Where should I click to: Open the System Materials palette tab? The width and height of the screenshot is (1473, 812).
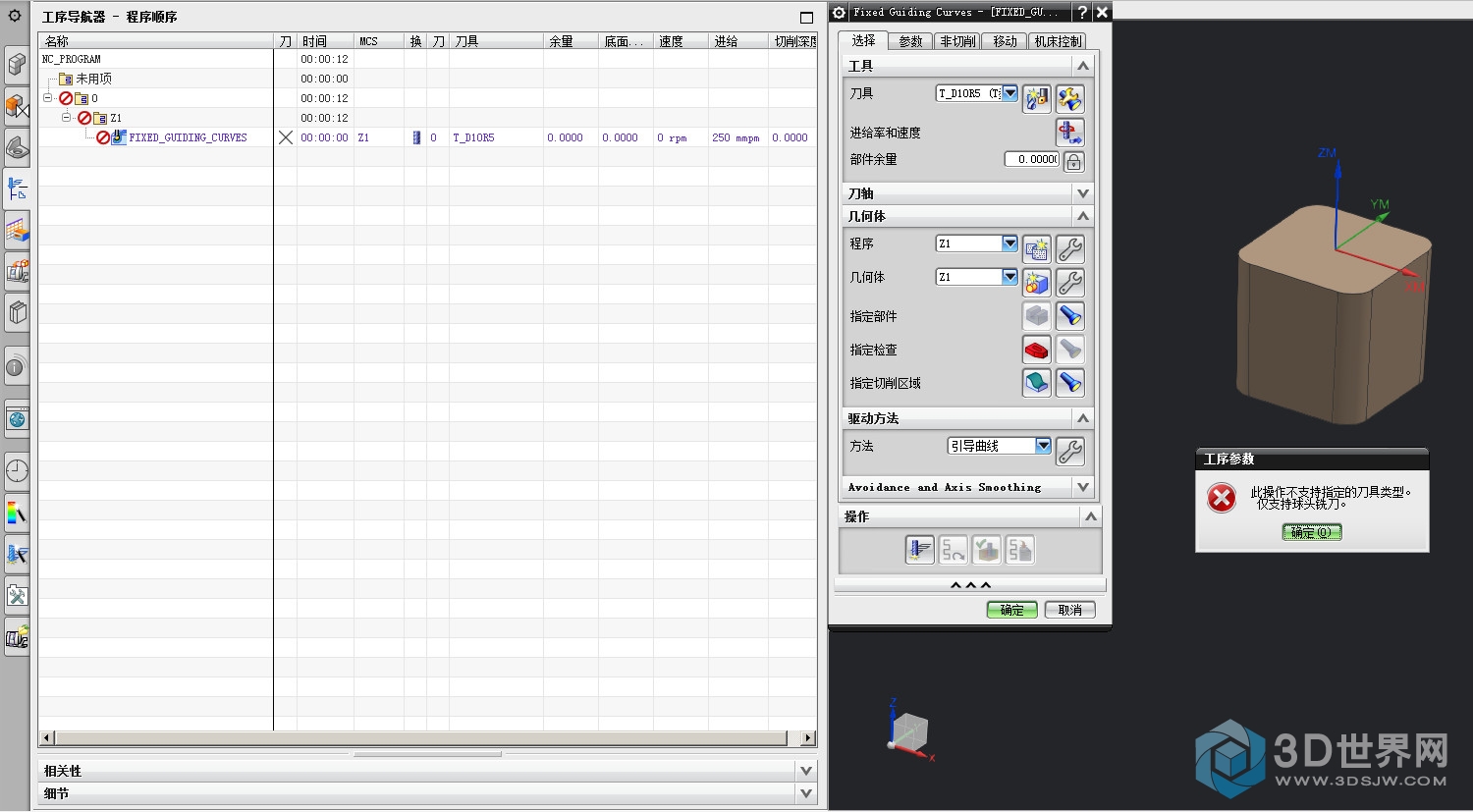click(x=17, y=513)
